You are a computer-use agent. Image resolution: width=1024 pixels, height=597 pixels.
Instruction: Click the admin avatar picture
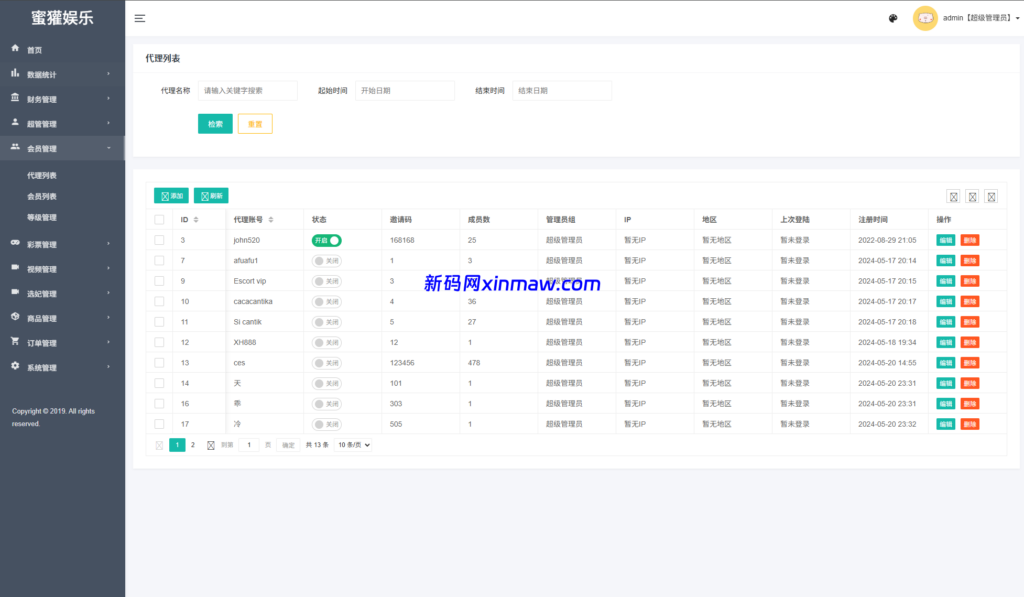tap(925, 18)
